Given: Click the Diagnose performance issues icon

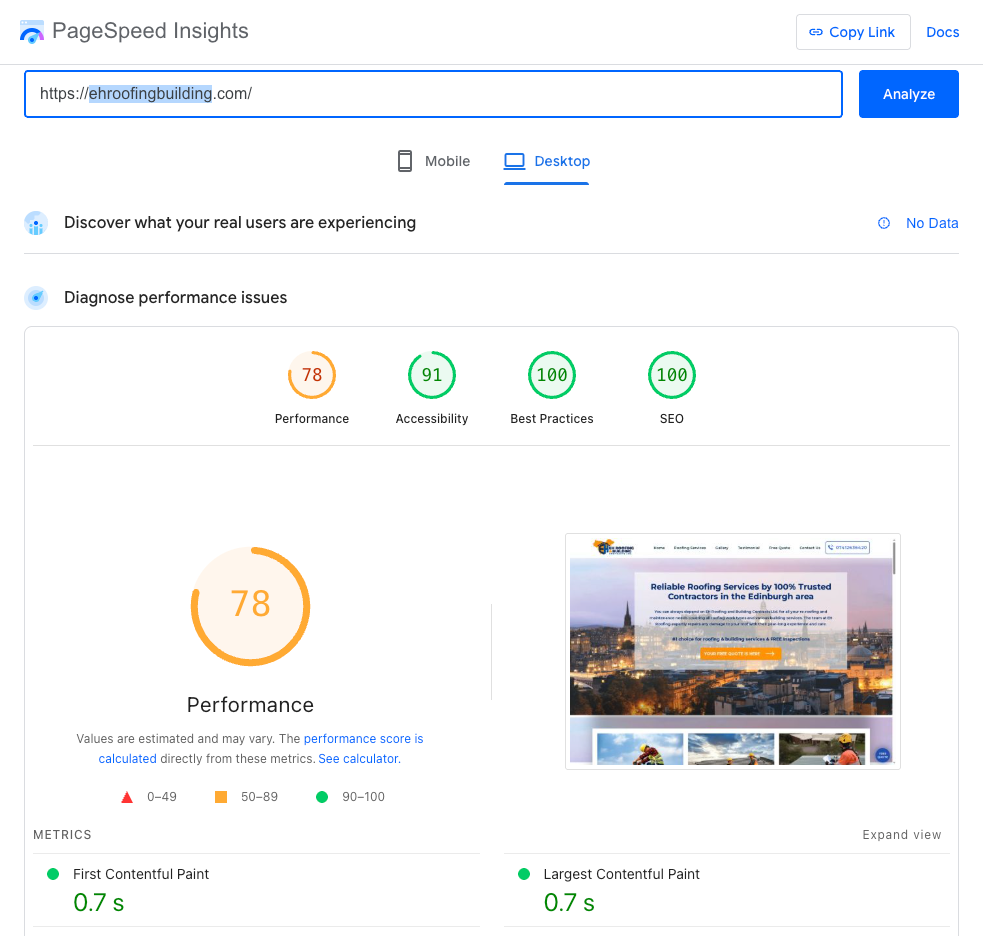Looking at the screenshot, I should [x=36, y=298].
